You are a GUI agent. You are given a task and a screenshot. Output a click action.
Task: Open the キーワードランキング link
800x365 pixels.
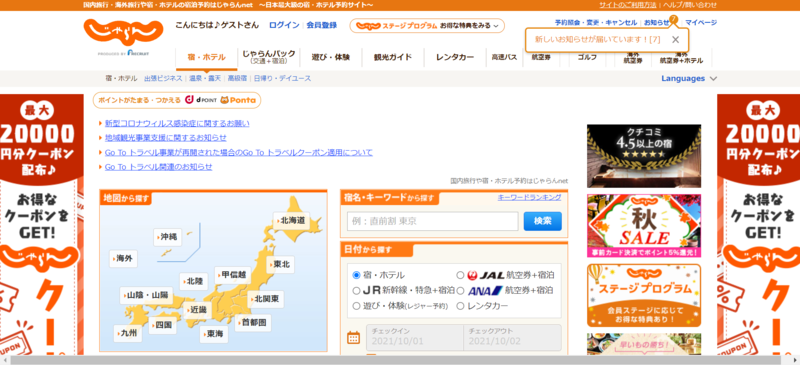tap(529, 198)
